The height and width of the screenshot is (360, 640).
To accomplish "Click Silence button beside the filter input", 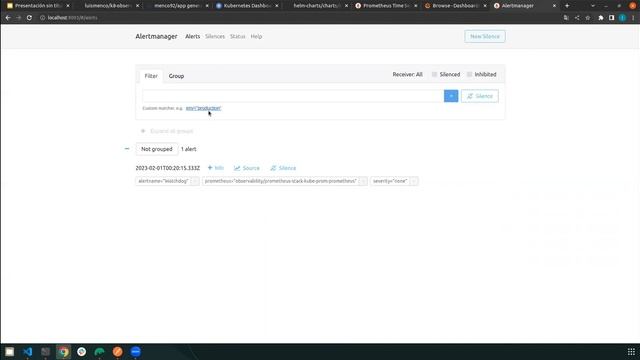I will click(x=480, y=96).
